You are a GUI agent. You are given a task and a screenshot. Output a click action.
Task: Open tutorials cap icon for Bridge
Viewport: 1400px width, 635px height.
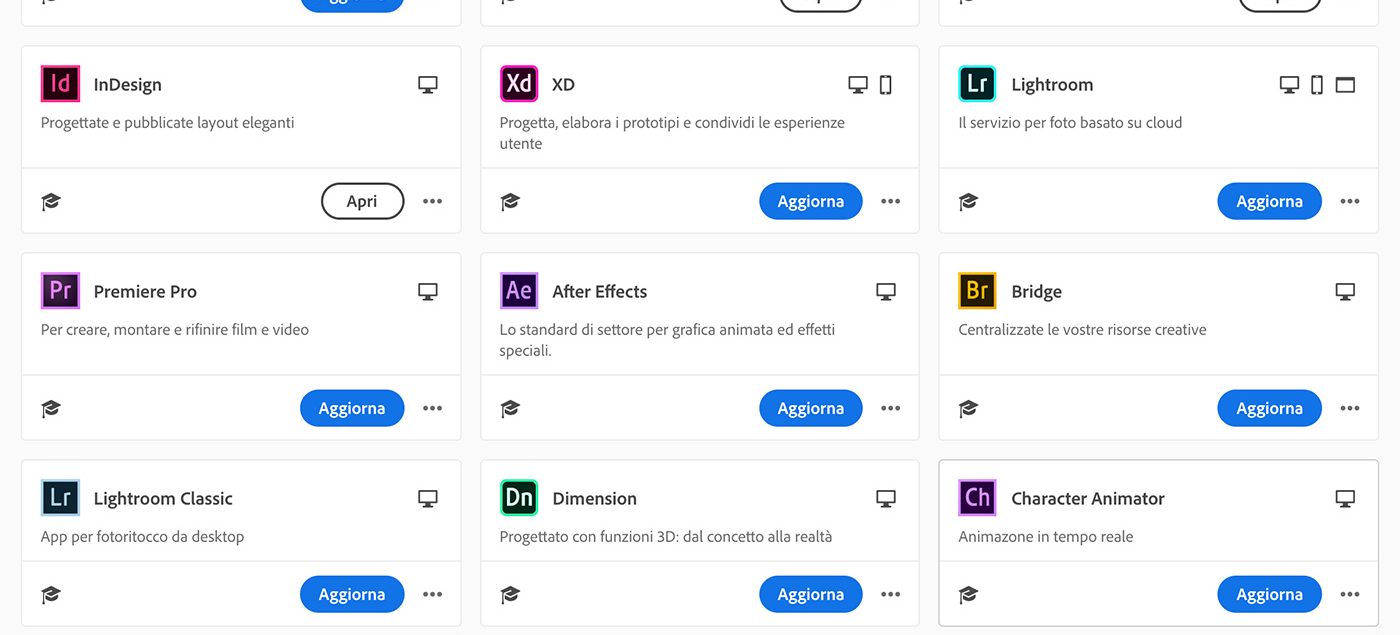(968, 409)
